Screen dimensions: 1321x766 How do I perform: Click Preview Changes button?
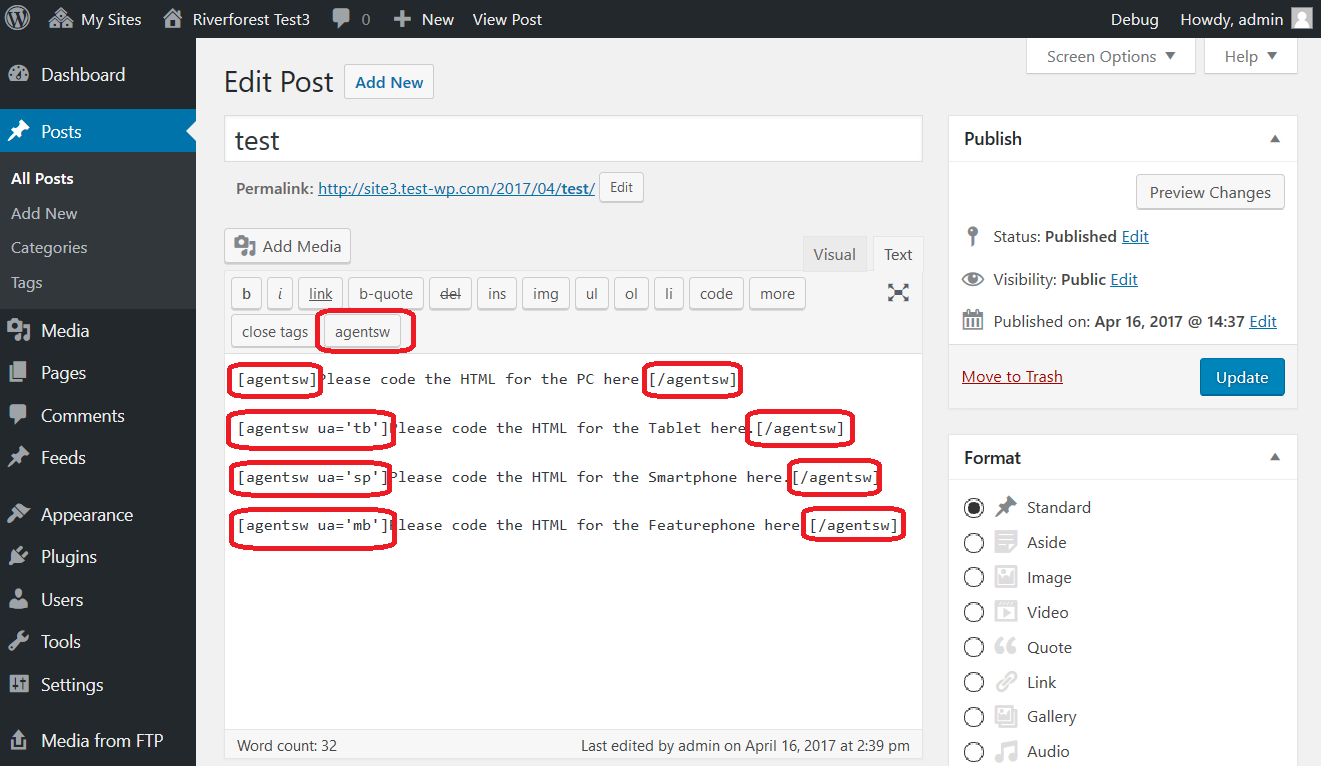[x=1210, y=192]
